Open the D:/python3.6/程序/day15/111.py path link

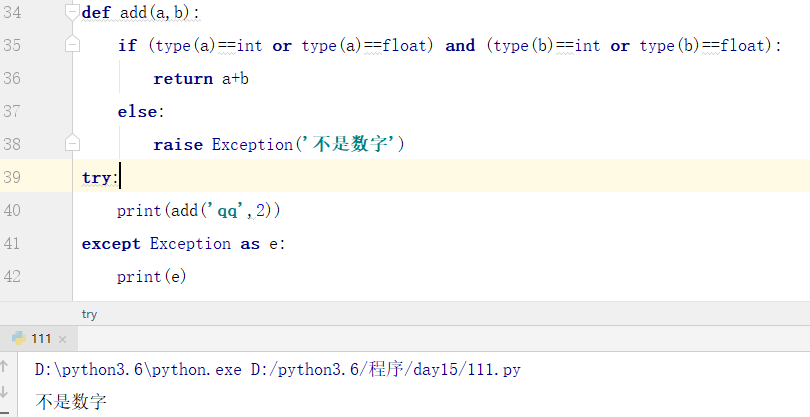click(386, 369)
